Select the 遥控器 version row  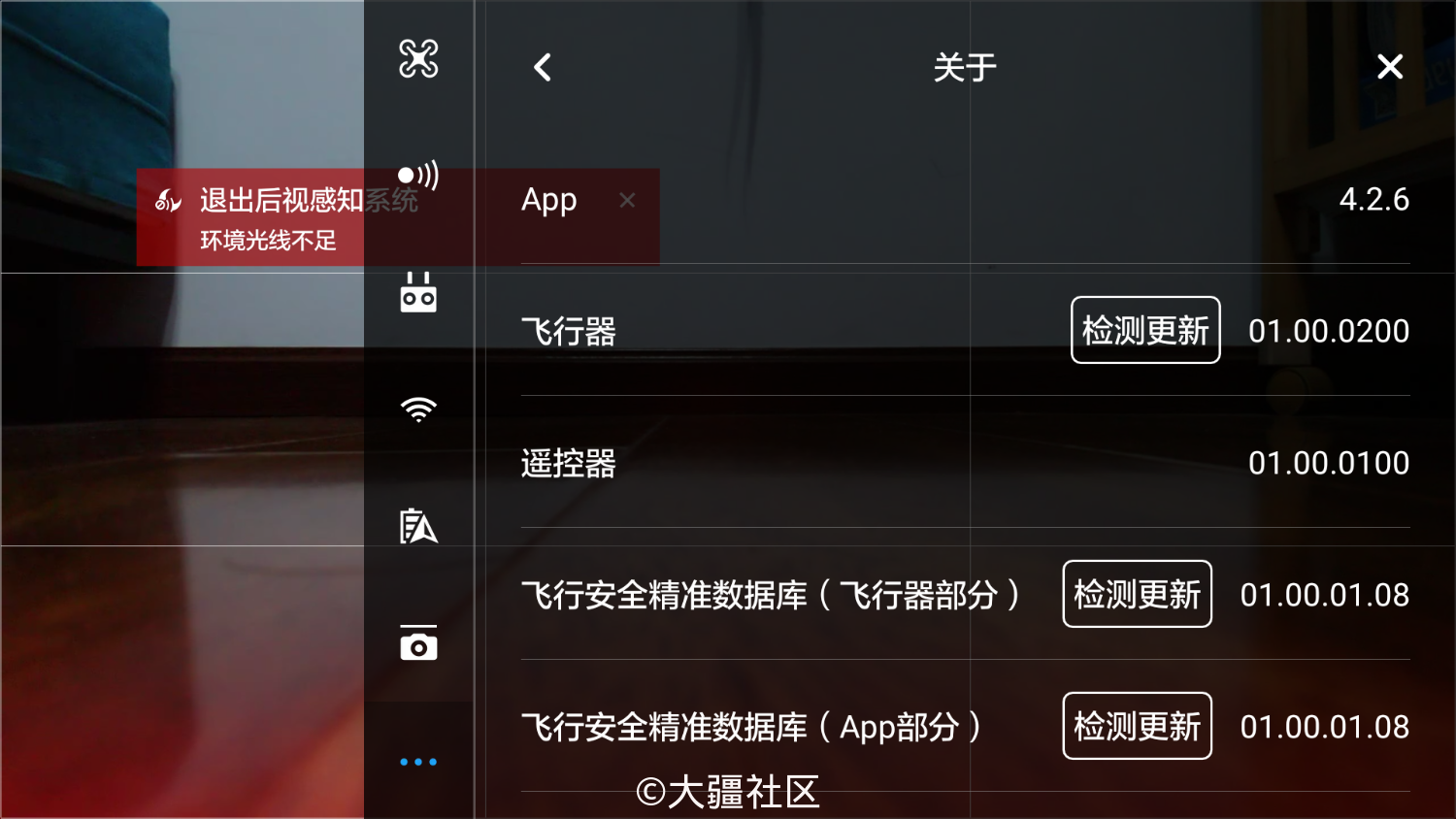966,463
